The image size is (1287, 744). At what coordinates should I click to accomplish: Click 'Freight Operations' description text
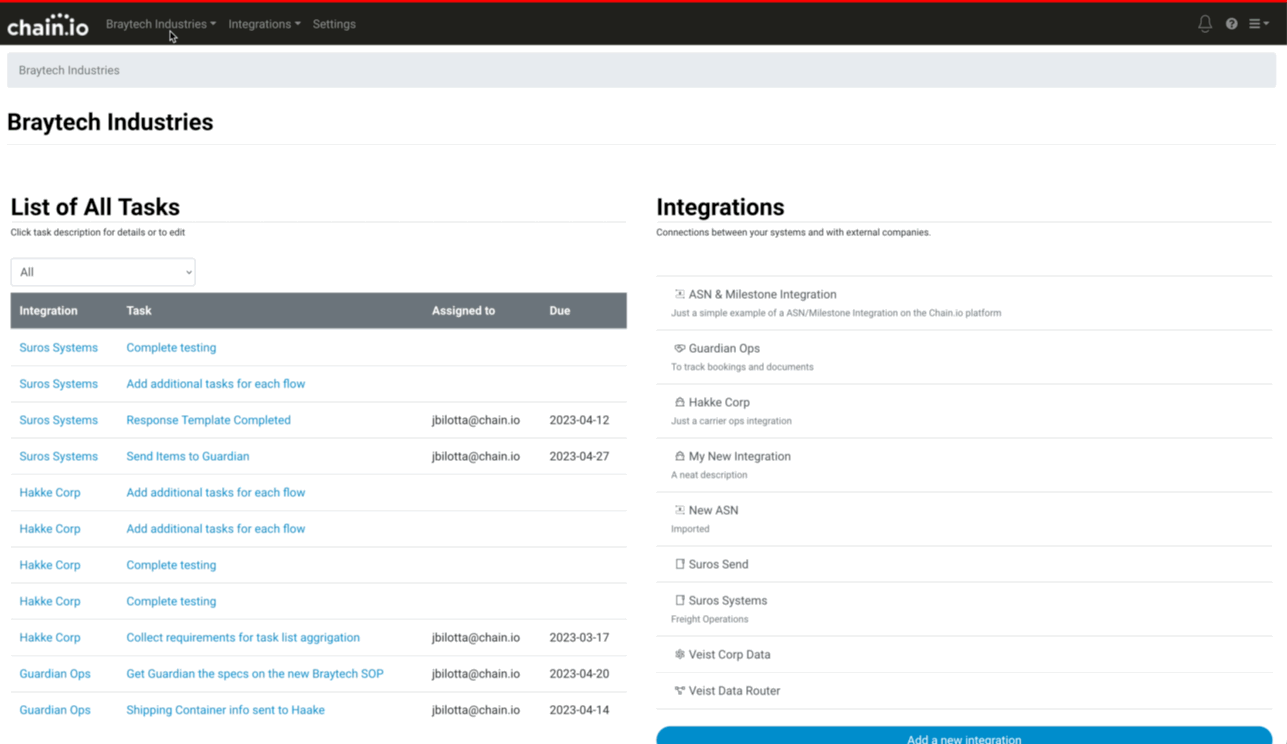pos(709,619)
